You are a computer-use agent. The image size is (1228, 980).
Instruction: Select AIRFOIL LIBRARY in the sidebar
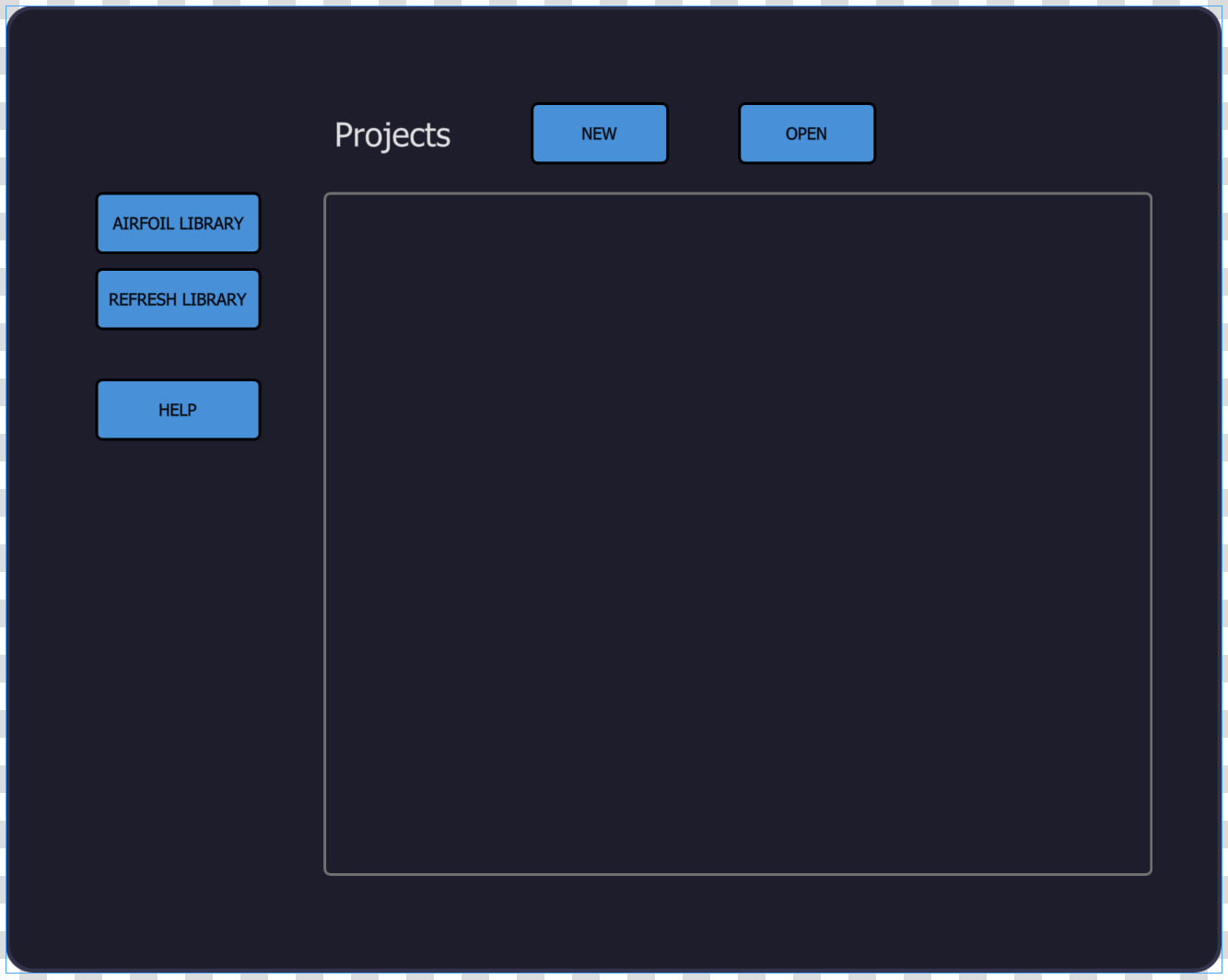pyautogui.click(x=178, y=223)
